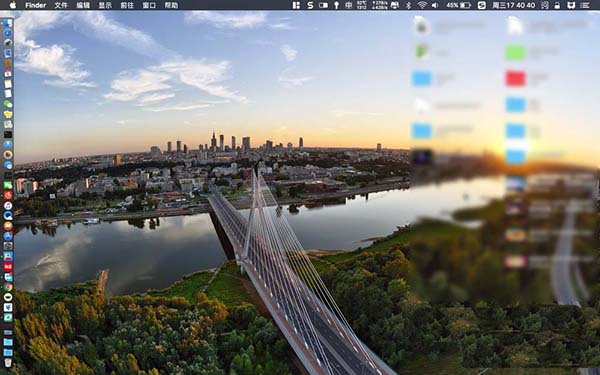This screenshot has width=600, height=375.
Task: Open the red NetEase Music icon in Dock
Action: [8, 196]
